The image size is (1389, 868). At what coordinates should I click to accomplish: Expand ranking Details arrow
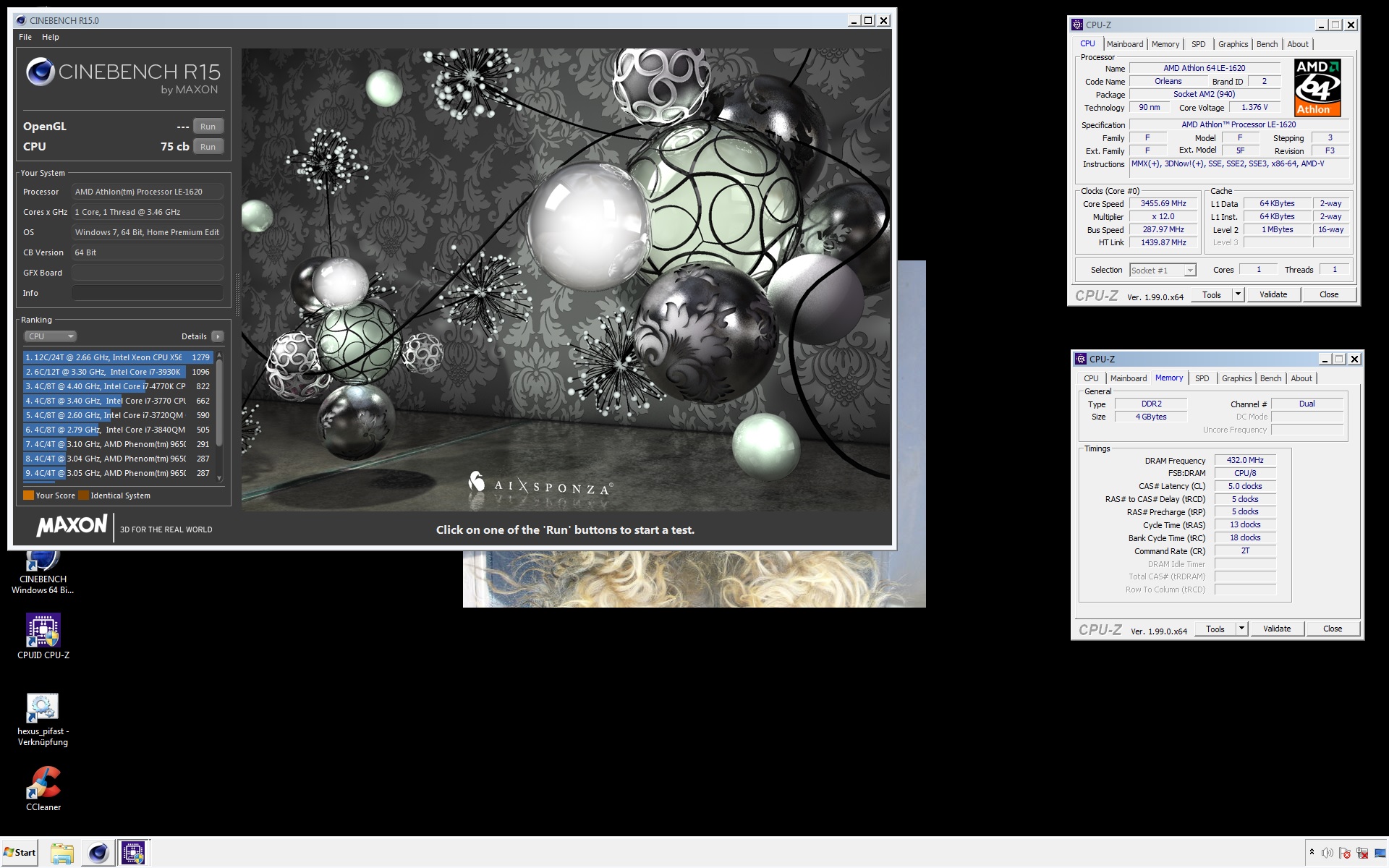[x=218, y=336]
